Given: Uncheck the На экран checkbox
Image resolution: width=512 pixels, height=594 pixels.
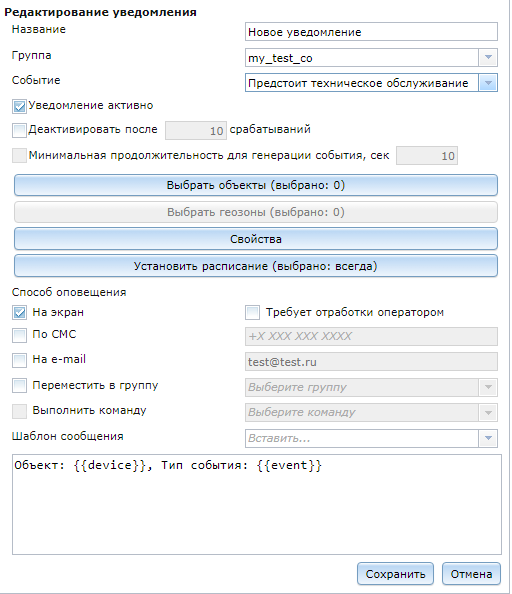Looking at the screenshot, I should pos(19,313).
